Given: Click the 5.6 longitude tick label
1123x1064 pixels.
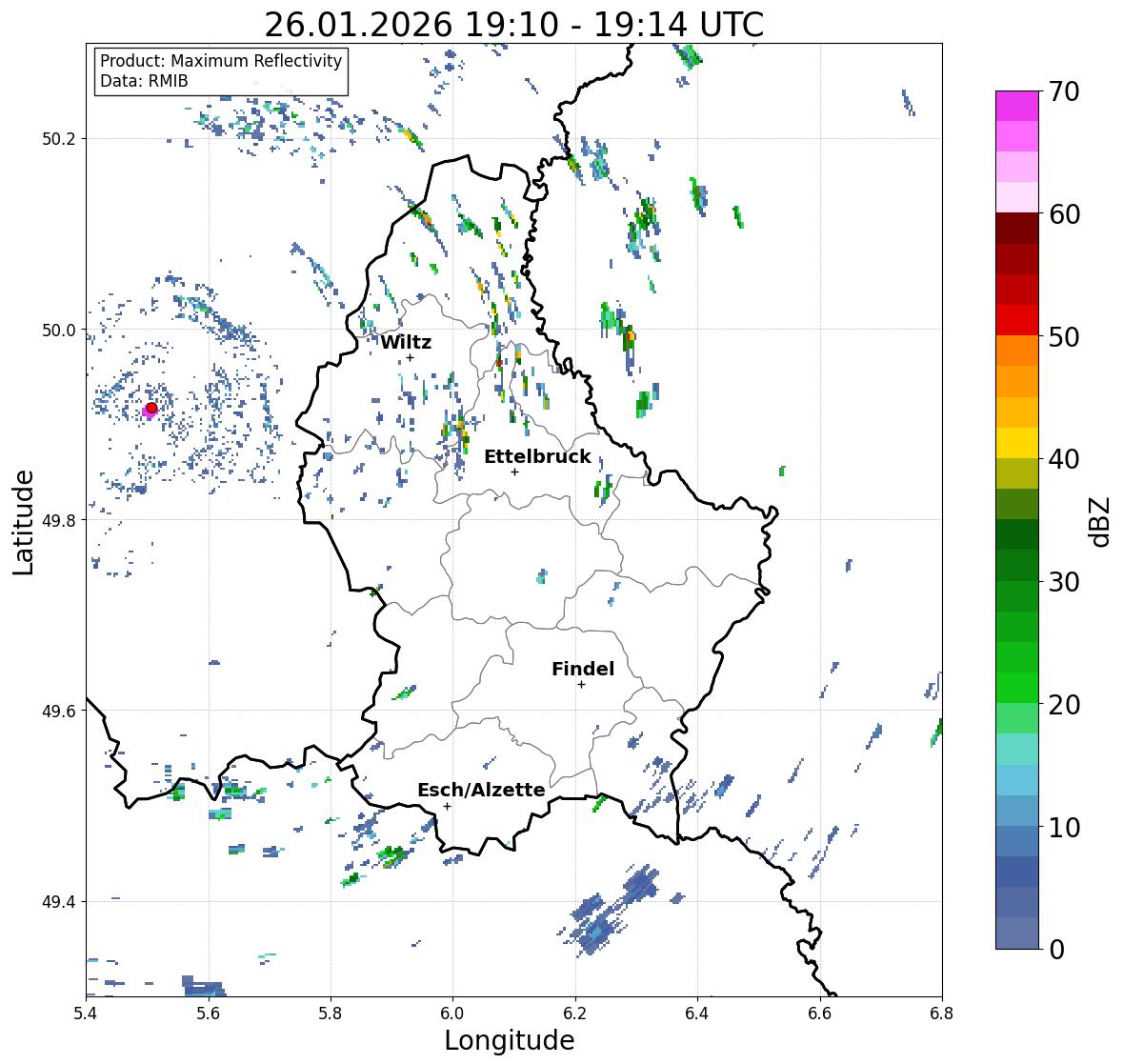Looking at the screenshot, I should click(209, 1014).
